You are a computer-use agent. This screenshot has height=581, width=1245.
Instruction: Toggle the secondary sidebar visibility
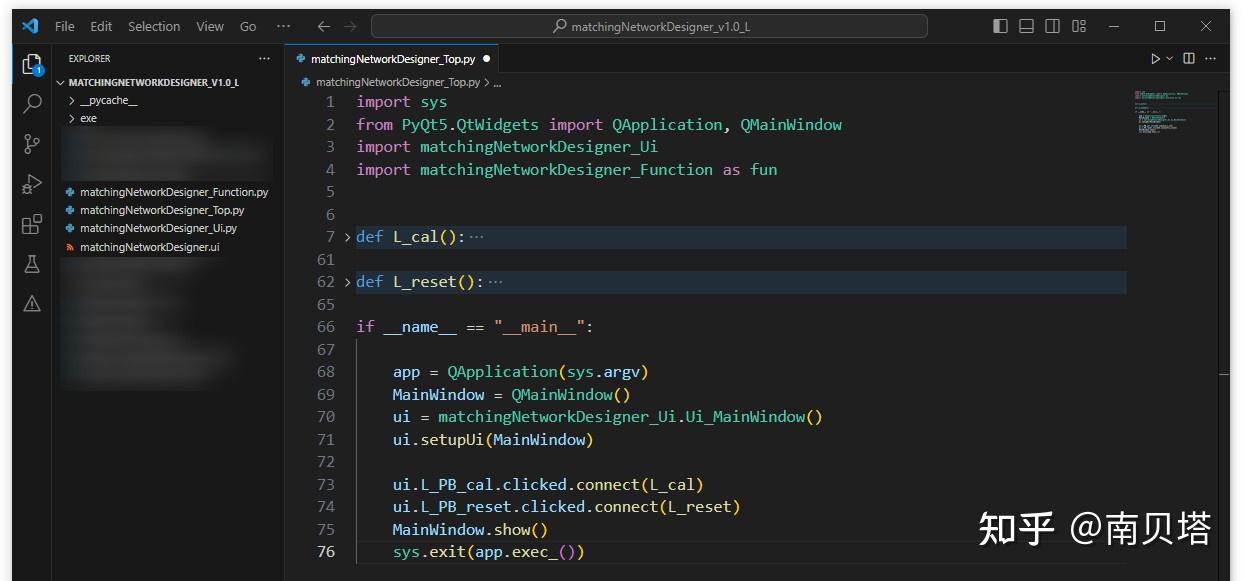point(1052,25)
